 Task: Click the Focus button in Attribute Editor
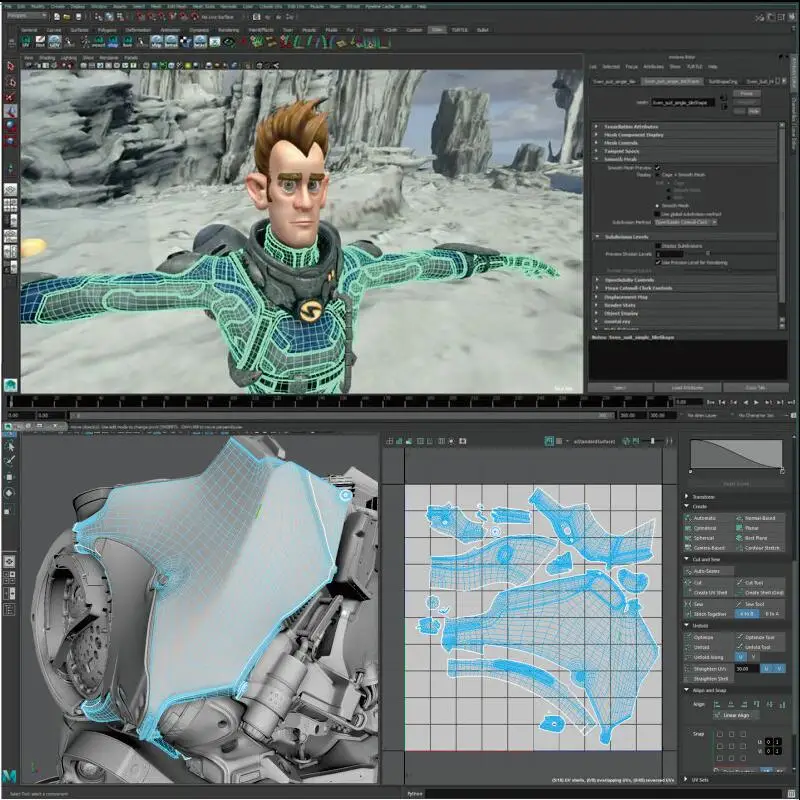(747, 94)
